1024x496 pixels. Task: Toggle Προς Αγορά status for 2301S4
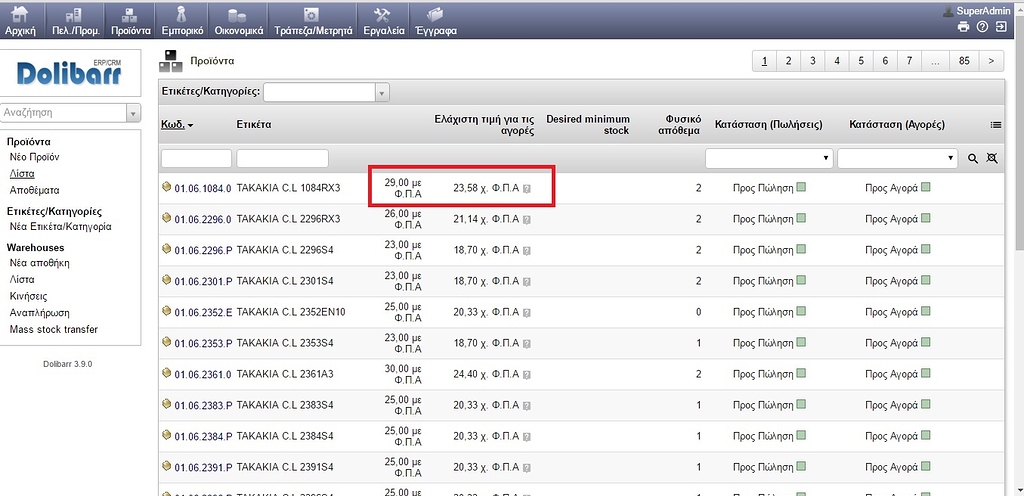click(x=925, y=281)
